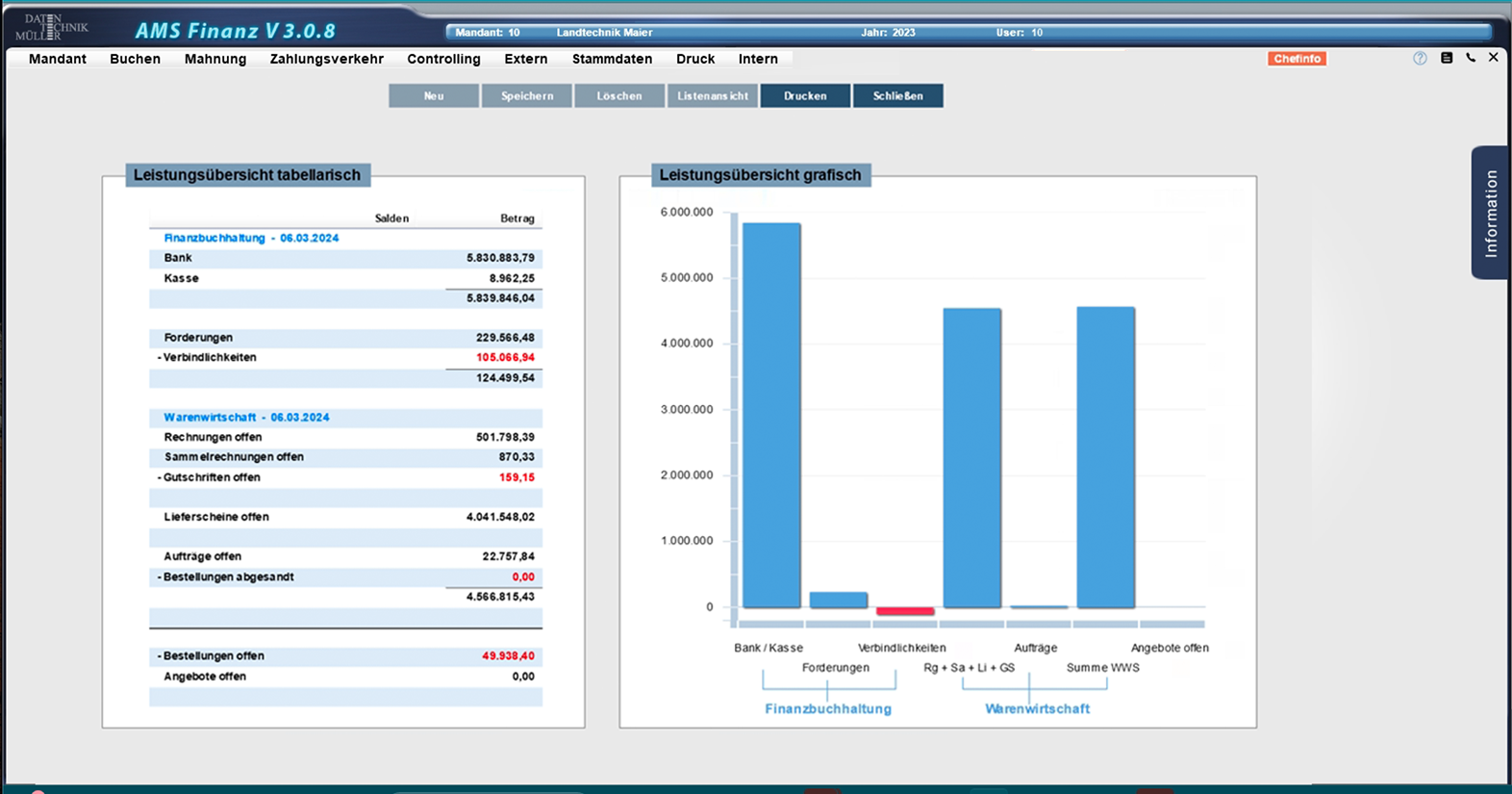Click the phone handset icon
This screenshot has width=1512, height=794.
click(x=1471, y=58)
